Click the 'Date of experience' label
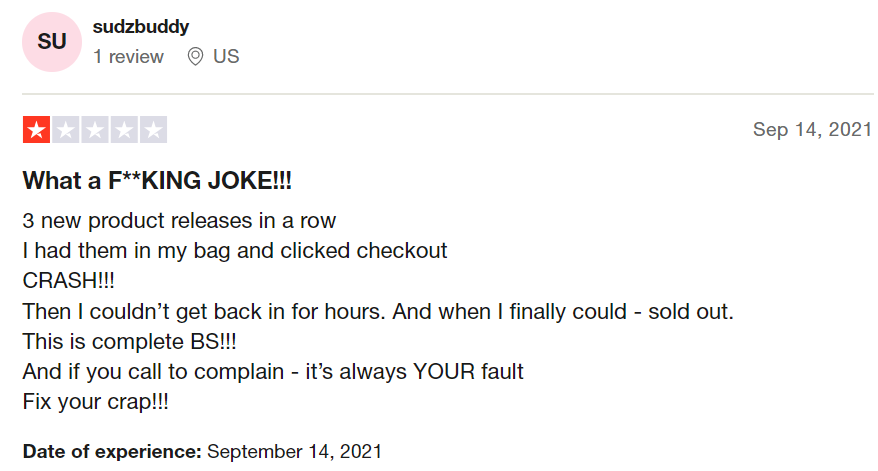Viewport: 878px width, 471px height. (x=112, y=451)
